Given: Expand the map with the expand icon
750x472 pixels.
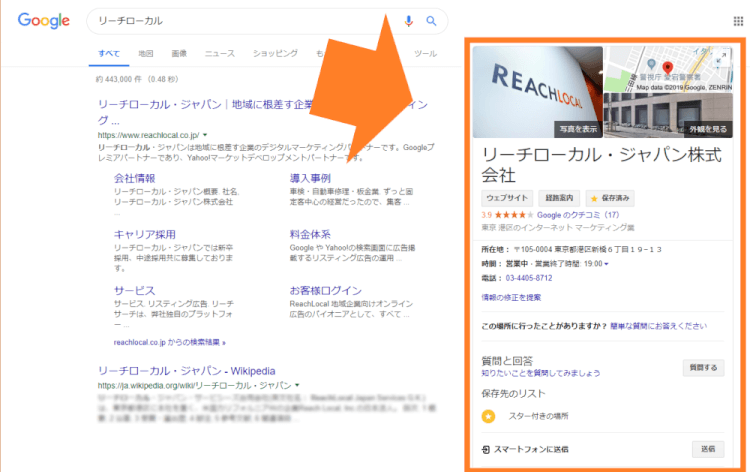Looking at the screenshot, I should (722, 58).
